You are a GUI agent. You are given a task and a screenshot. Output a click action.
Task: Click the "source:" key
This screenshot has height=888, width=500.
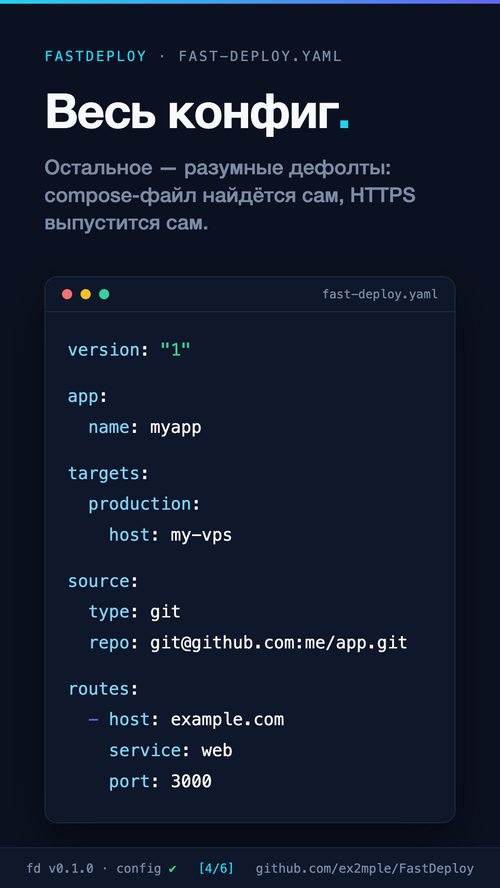[x=103, y=582]
